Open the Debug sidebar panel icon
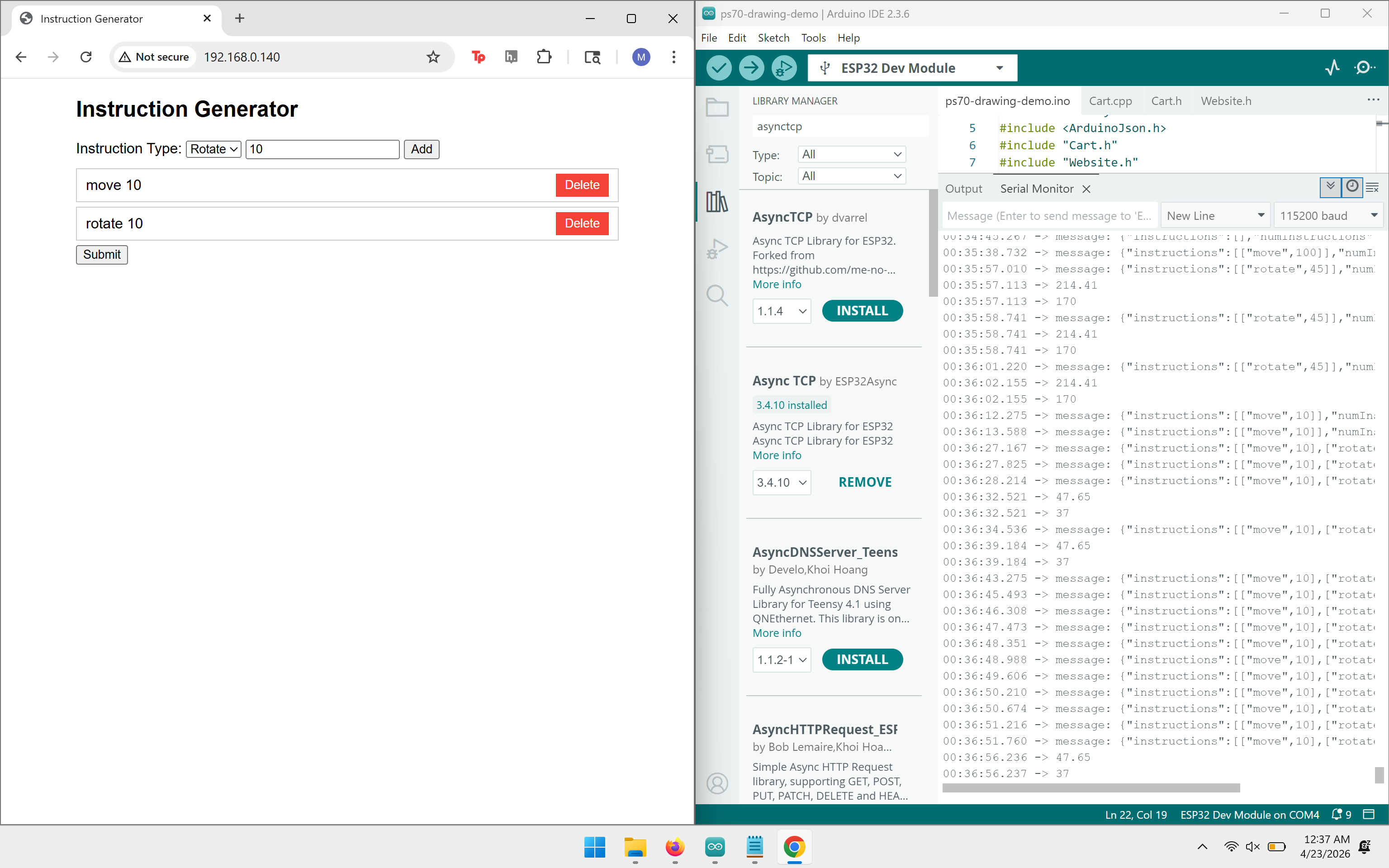This screenshot has height=868, width=1389. pyautogui.click(x=717, y=249)
